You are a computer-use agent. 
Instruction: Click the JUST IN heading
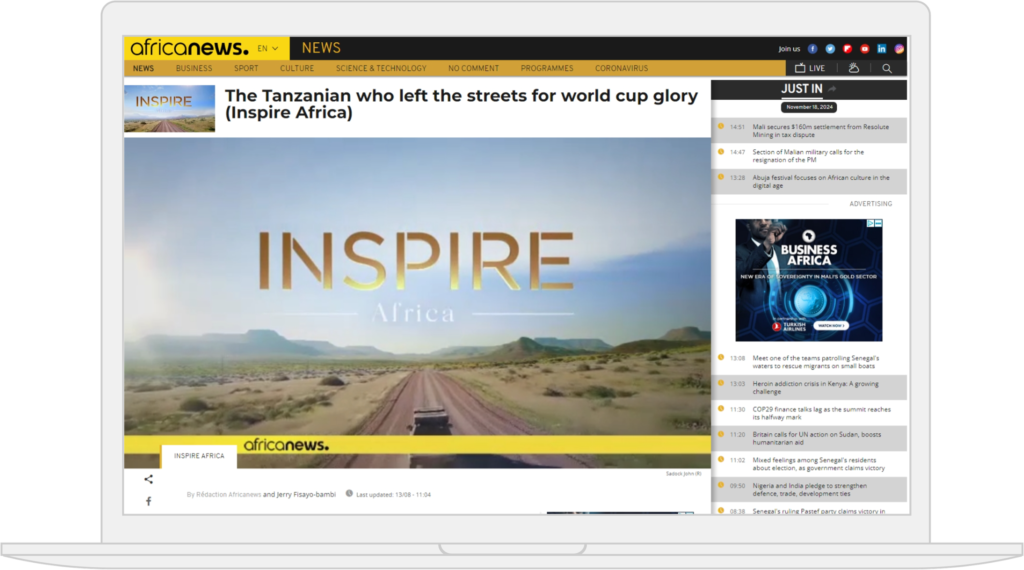coord(802,89)
